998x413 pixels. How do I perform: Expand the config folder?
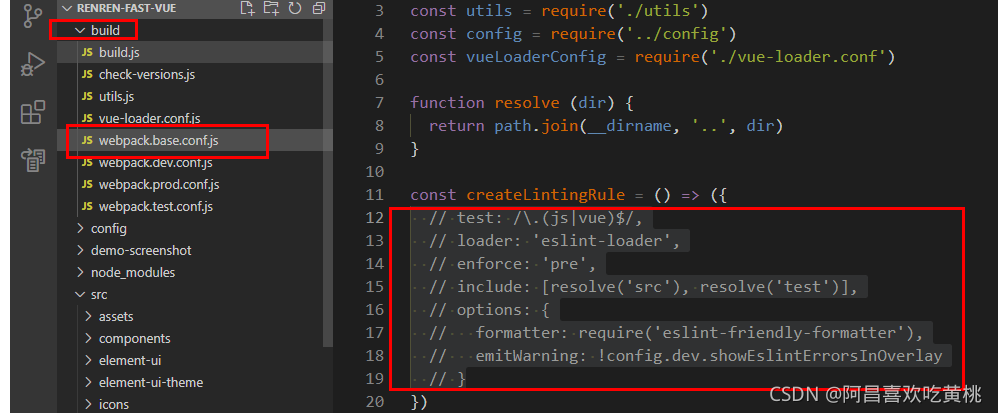pyautogui.click(x=108, y=228)
